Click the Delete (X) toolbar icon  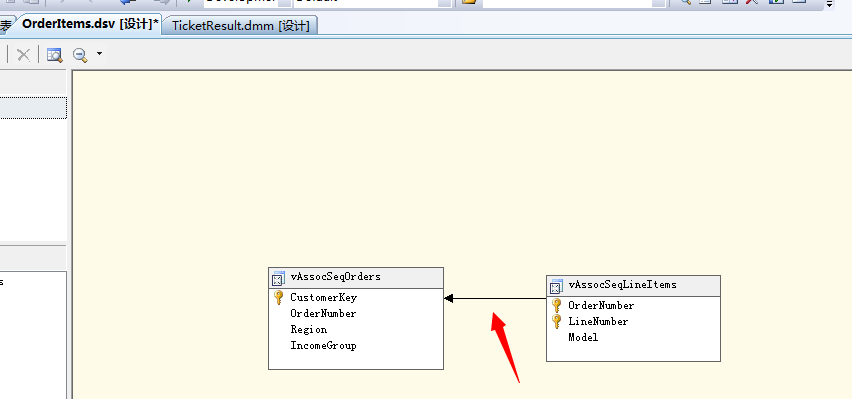coord(23,55)
